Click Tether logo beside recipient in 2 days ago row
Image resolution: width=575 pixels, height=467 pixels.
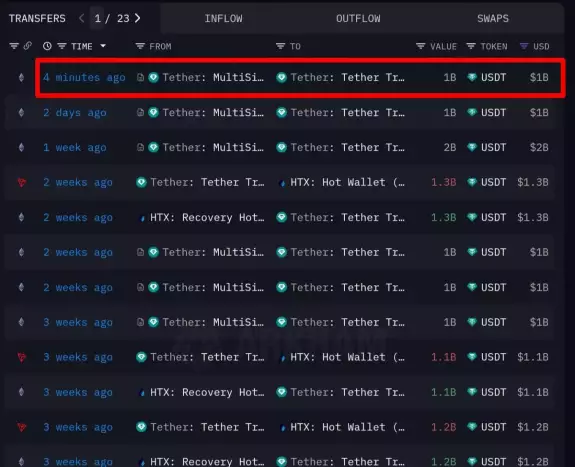pyautogui.click(x=281, y=112)
